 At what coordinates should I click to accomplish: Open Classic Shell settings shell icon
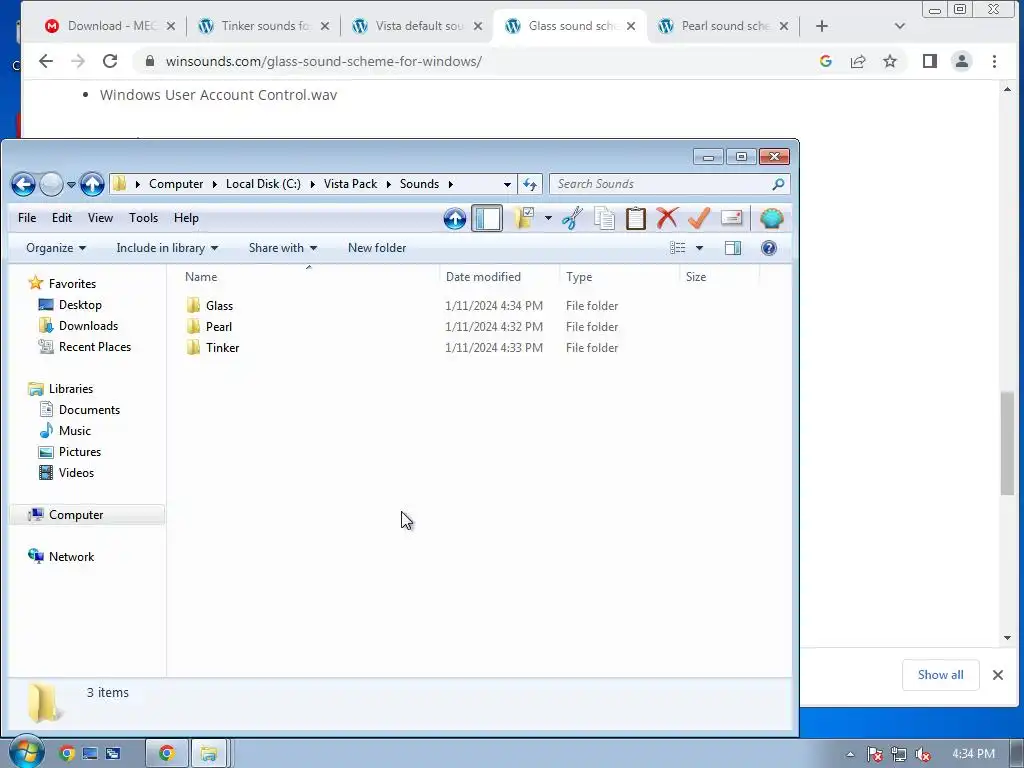tap(771, 218)
